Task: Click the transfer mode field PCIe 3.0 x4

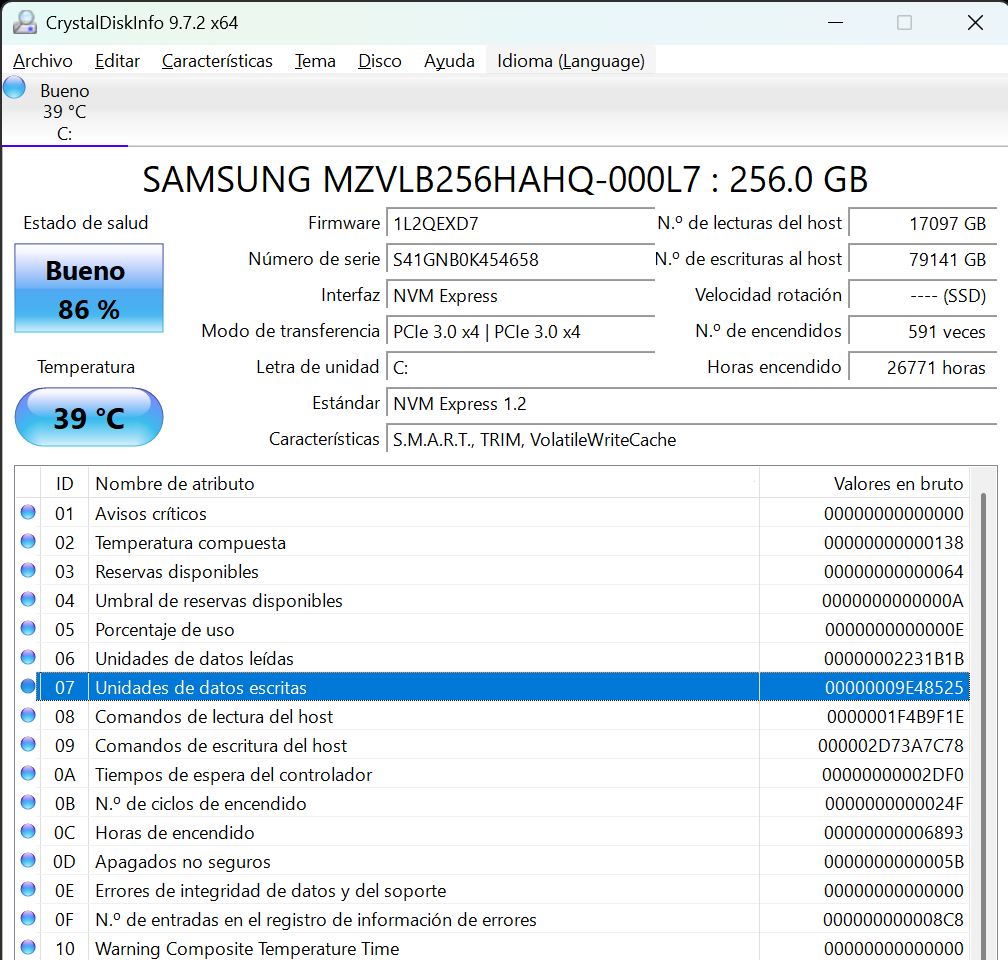Action: pyautogui.click(x=520, y=332)
